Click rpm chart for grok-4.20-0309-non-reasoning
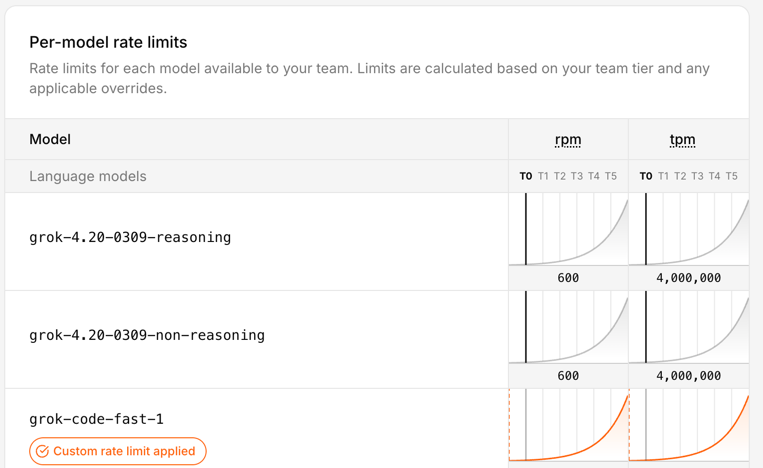The image size is (763, 468). [x=568, y=328]
